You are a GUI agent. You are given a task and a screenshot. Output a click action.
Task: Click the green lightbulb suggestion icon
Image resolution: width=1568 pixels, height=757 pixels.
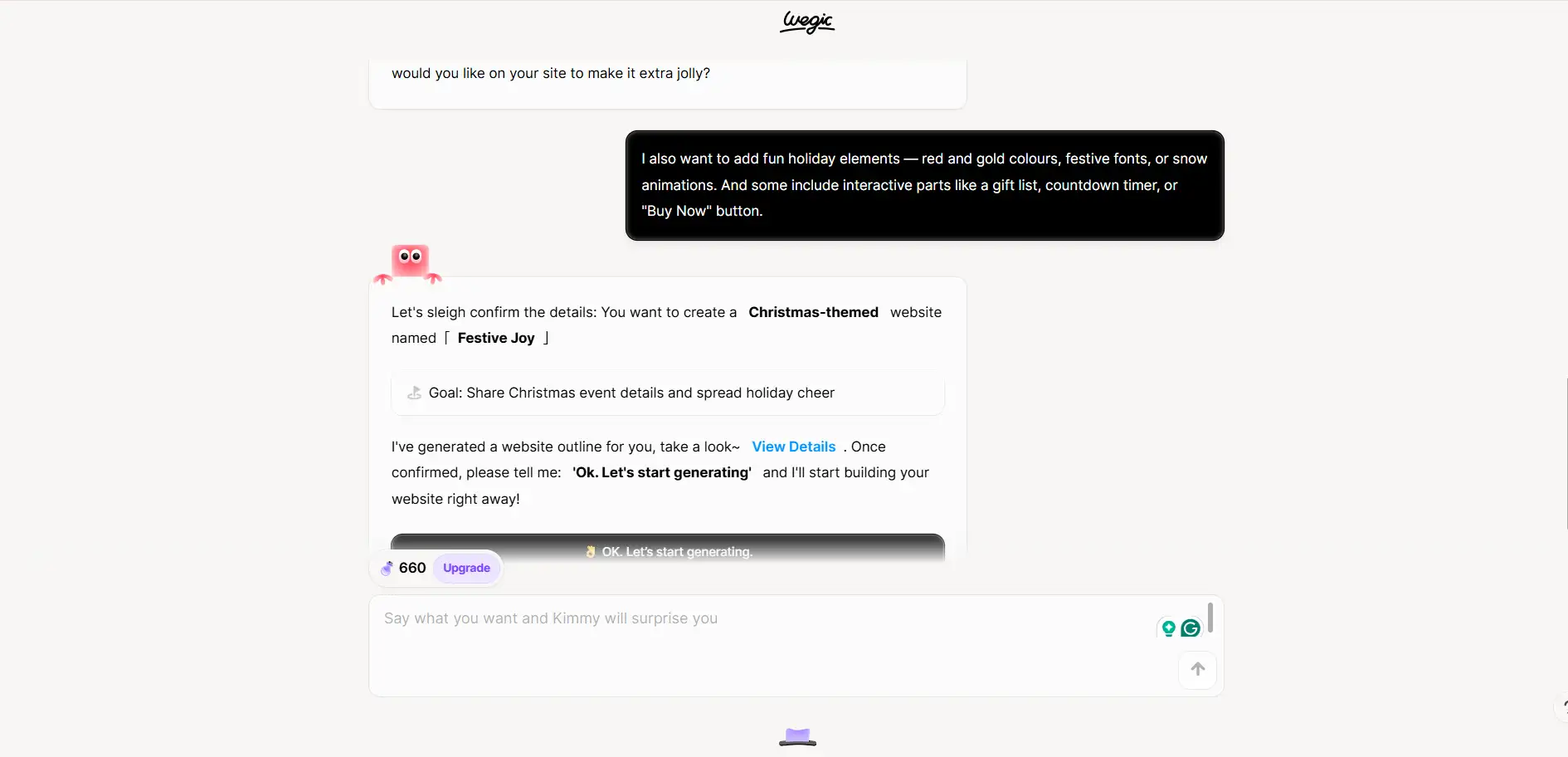1168,628
